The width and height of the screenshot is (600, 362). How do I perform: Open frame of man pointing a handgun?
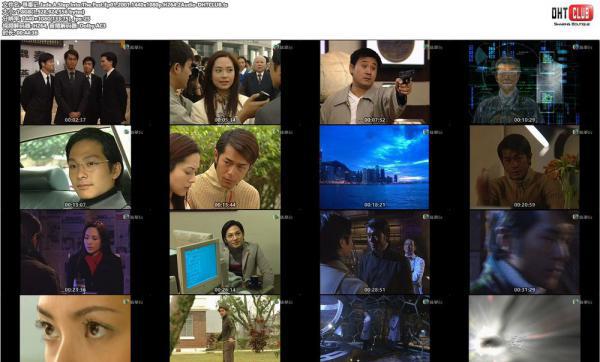pyautogui.click(x=375, y=82)
